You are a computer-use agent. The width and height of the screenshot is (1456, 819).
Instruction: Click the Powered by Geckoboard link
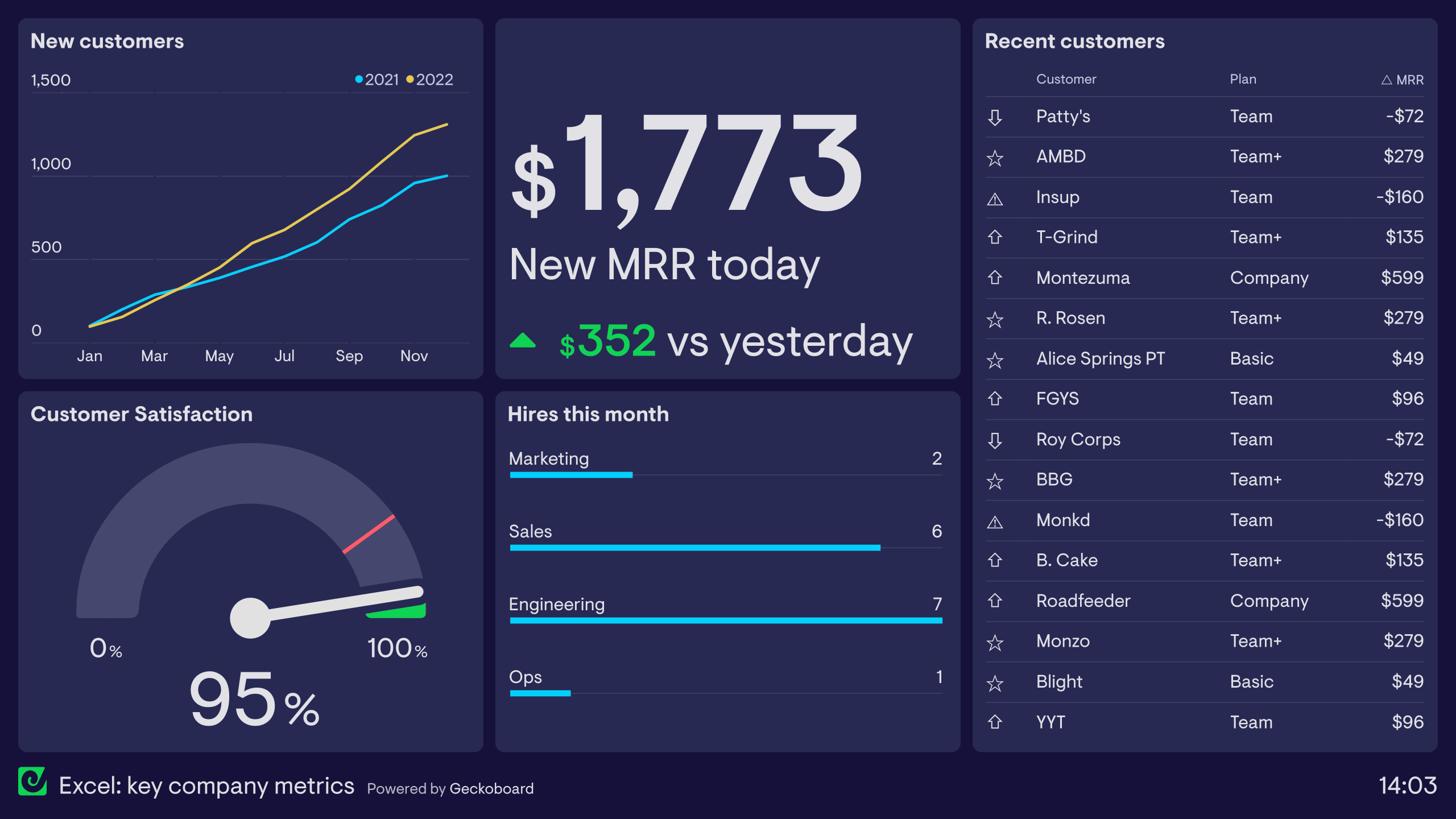(450, 788)
